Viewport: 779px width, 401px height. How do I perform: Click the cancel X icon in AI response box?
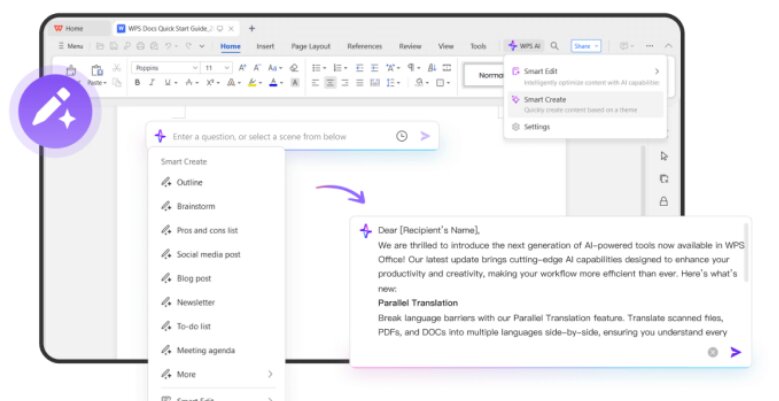pos(712,352)
